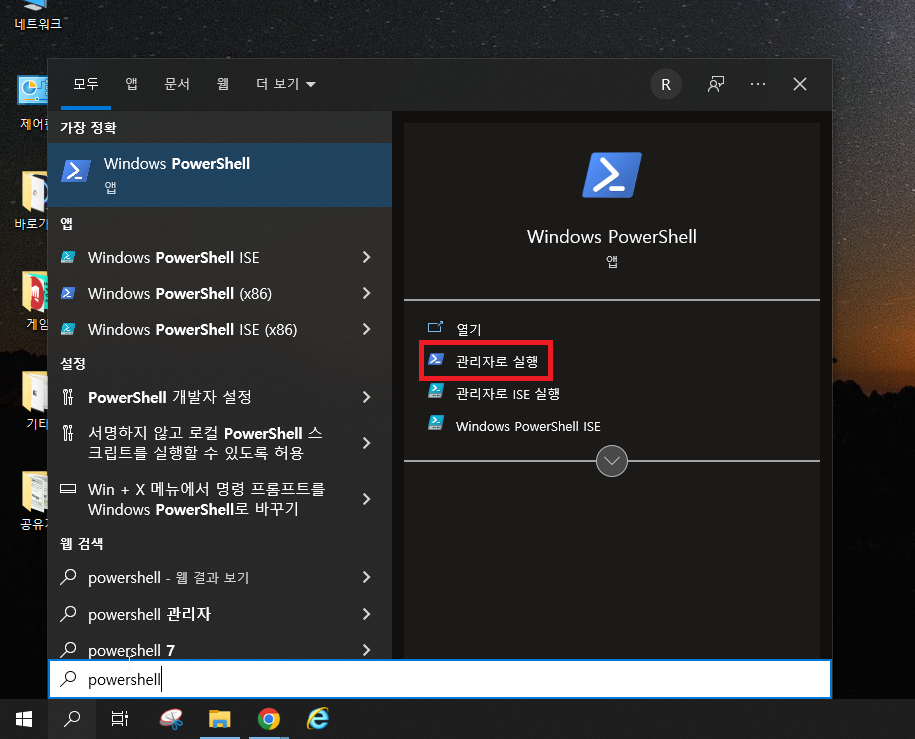Select Windows PowerShell ISE (x86) app icon
This screenshot has width=915, height=739.
68,329
